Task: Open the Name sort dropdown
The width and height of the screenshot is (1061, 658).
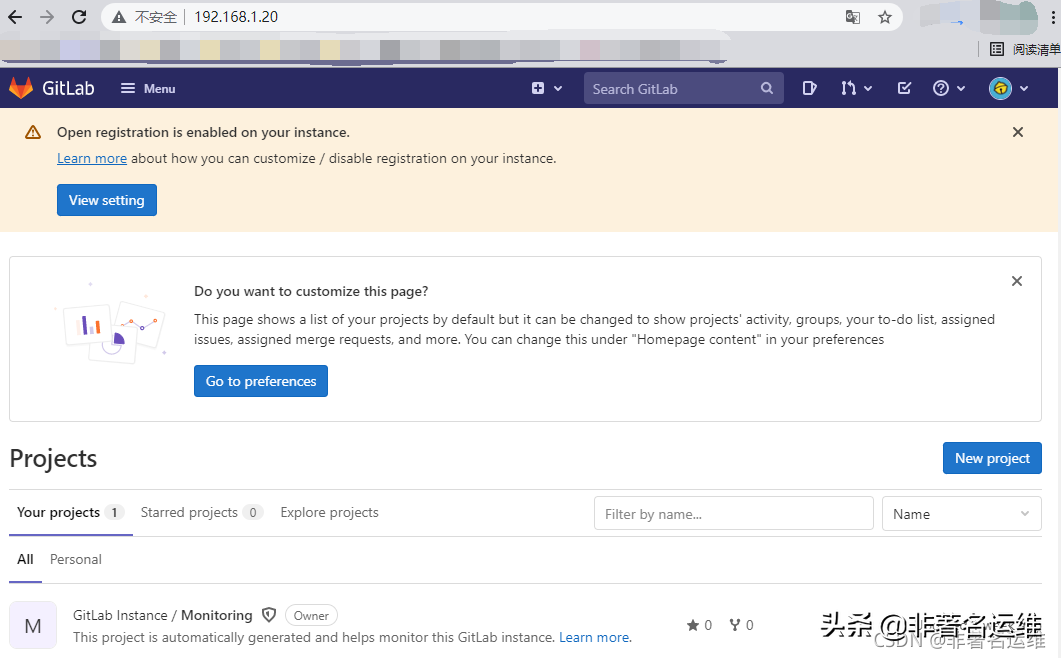Action: pyautogui.click(x=962, y=514)
